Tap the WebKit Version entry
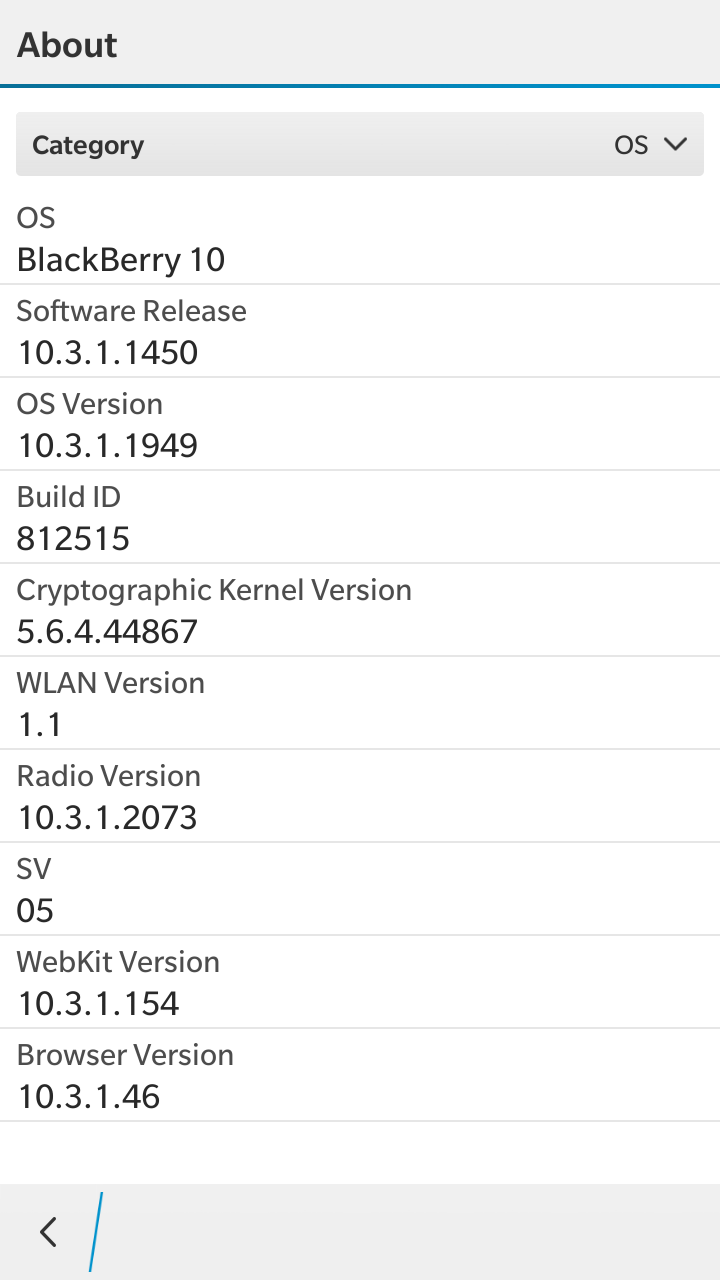Image resolution: width=720 pixels, height=1280 pixels. pyautogui.click(x=360, y=982)
